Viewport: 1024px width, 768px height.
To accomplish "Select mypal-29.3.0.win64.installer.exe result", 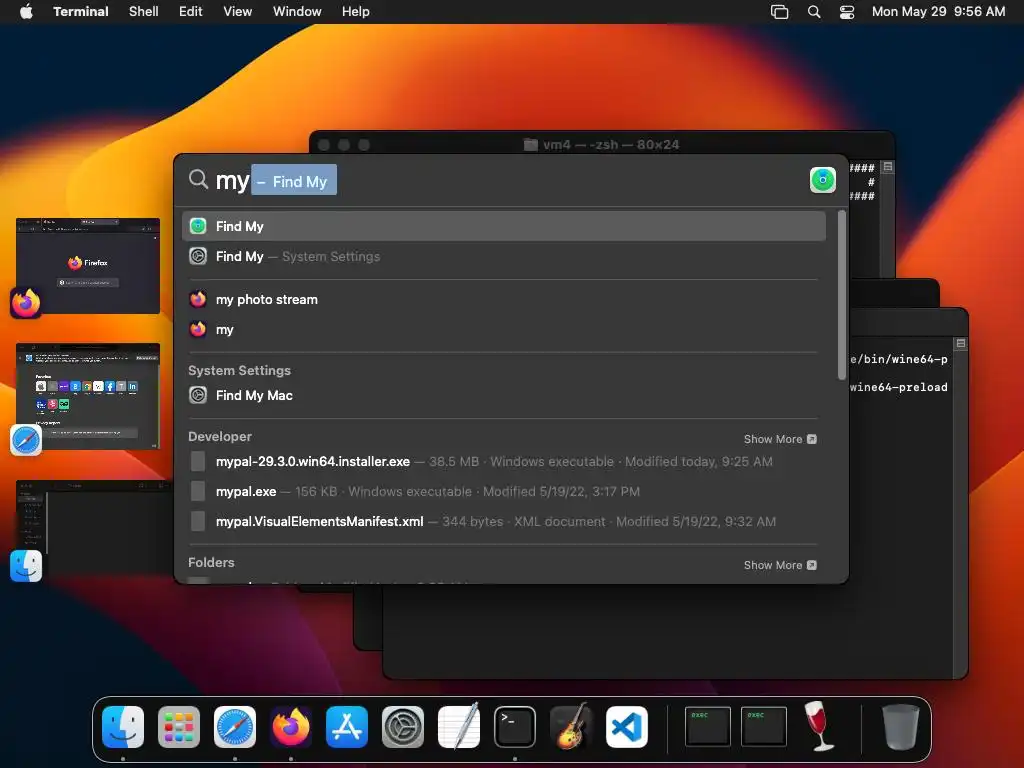I will pos(504,461).
